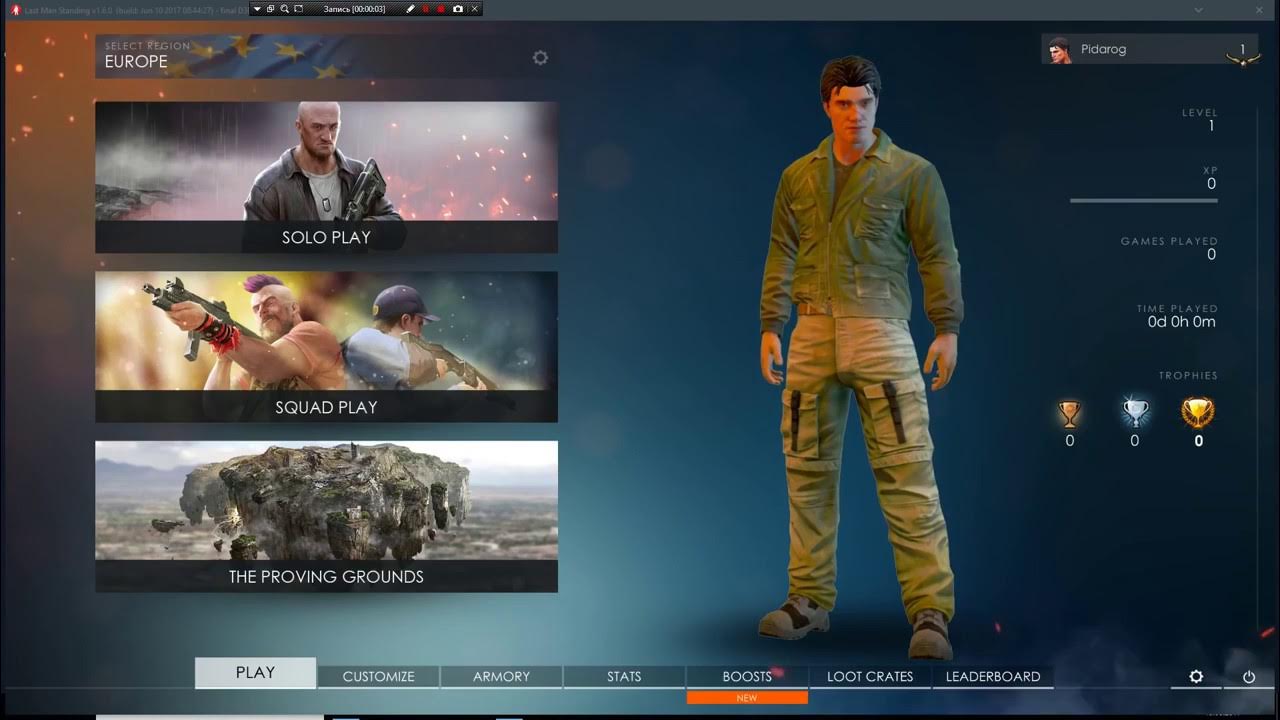This screenshot has height=720, width=1280.
Task: Click the Pidarog username text
Action: coord(1103,49)
